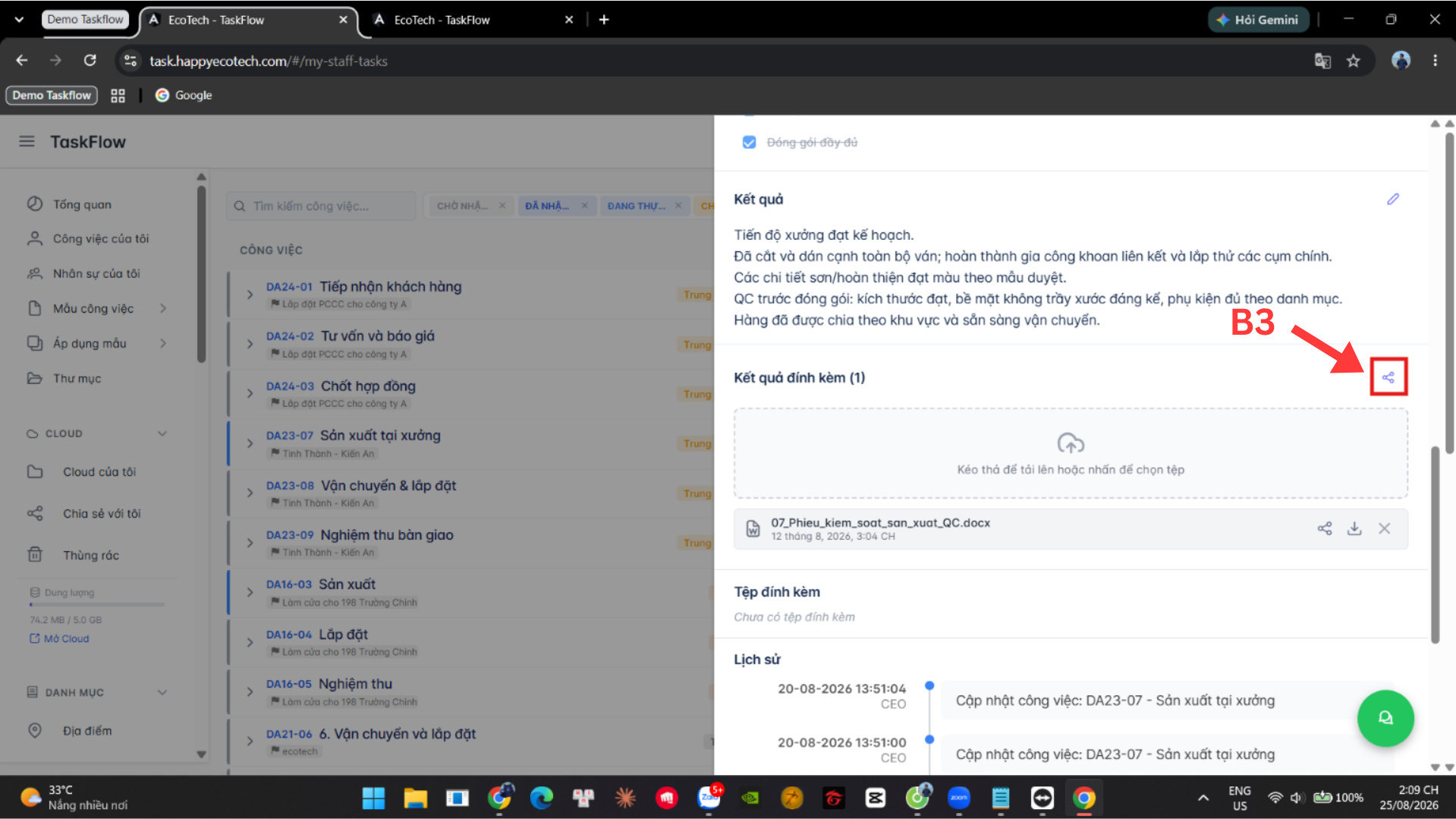Close the first EcoTech - TaskFlow tab
The height and width of the screenshot is (819, 1456).
pos(343,20)
